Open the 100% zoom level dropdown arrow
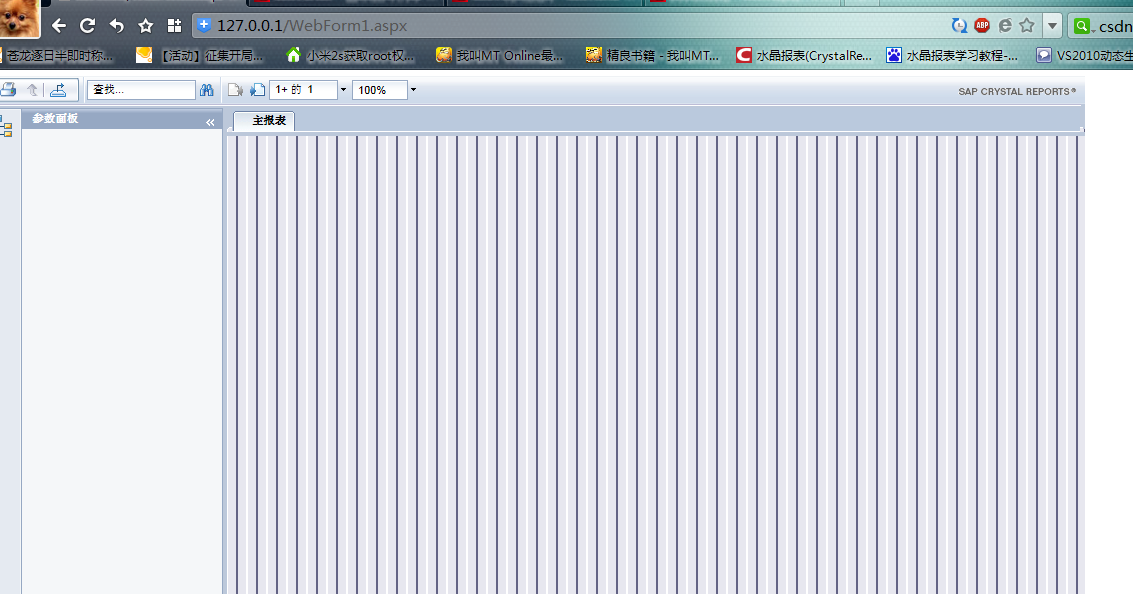 [x=413, y=90]
